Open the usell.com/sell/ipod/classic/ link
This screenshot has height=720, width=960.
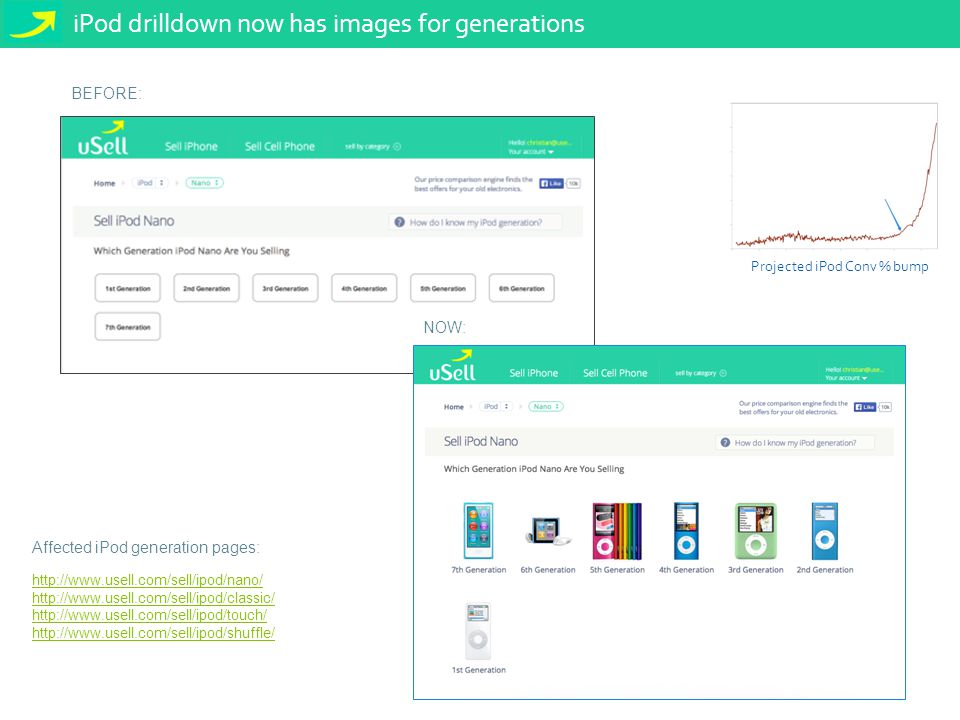tap(153, 597)
